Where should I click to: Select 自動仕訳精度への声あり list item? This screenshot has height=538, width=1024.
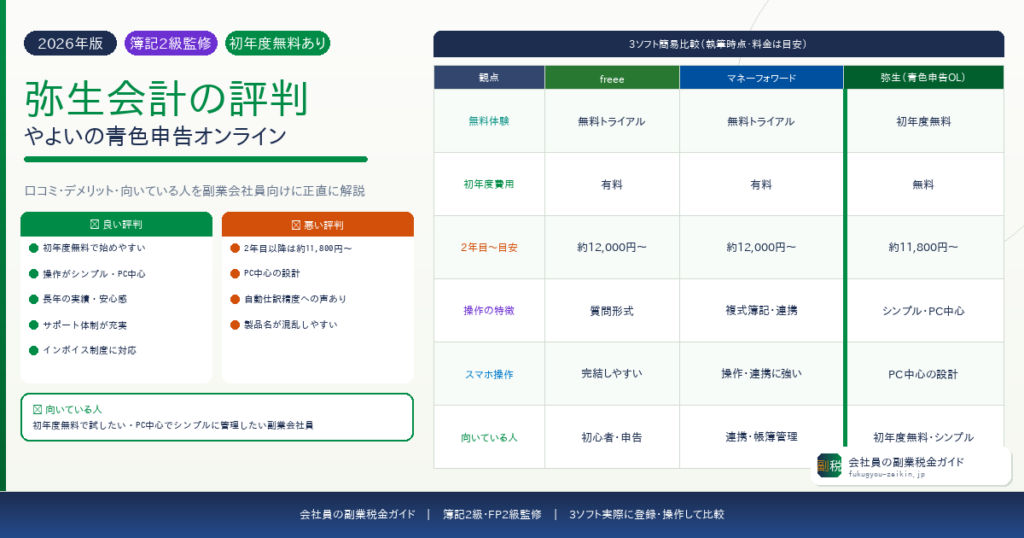tap(289, 298)
